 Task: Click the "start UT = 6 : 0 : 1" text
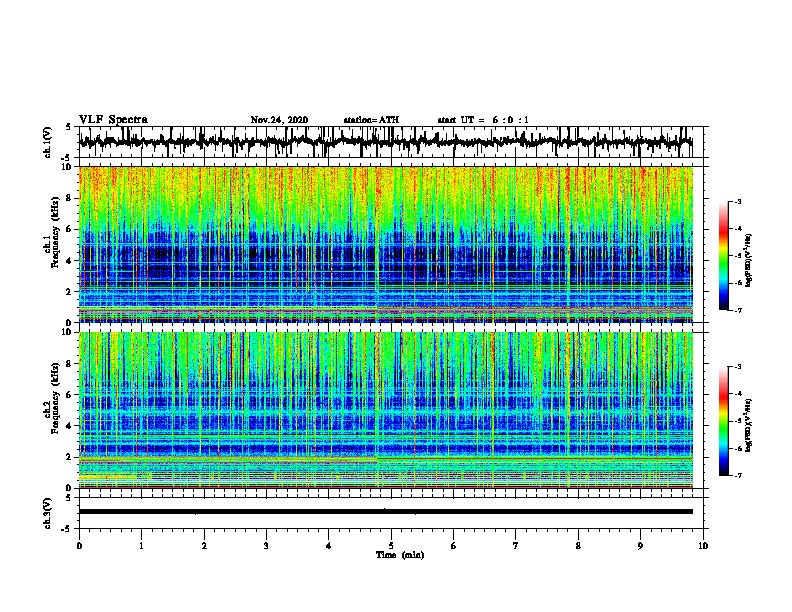coord(483,120)
